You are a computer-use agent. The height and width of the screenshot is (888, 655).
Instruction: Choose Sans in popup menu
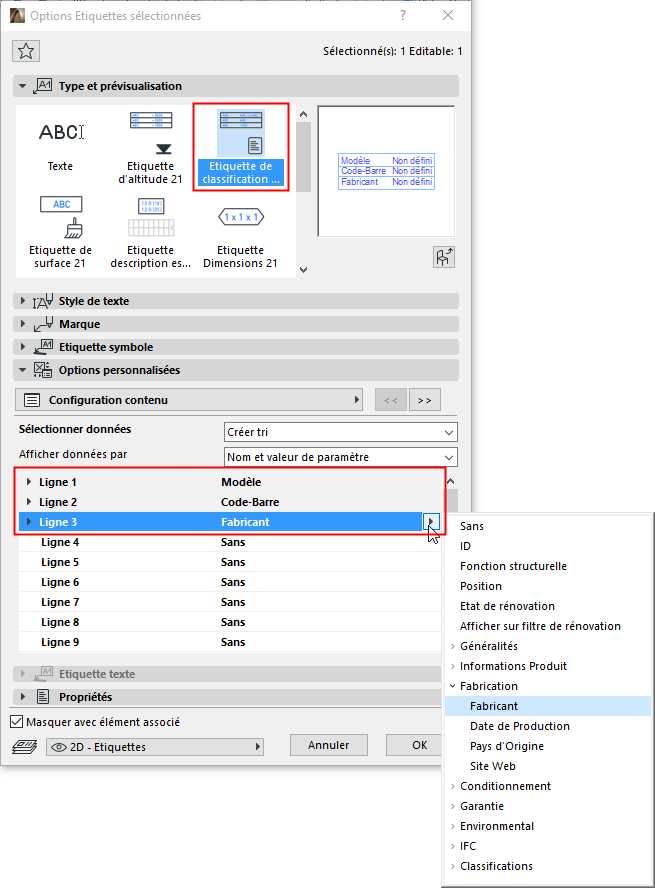472,526
